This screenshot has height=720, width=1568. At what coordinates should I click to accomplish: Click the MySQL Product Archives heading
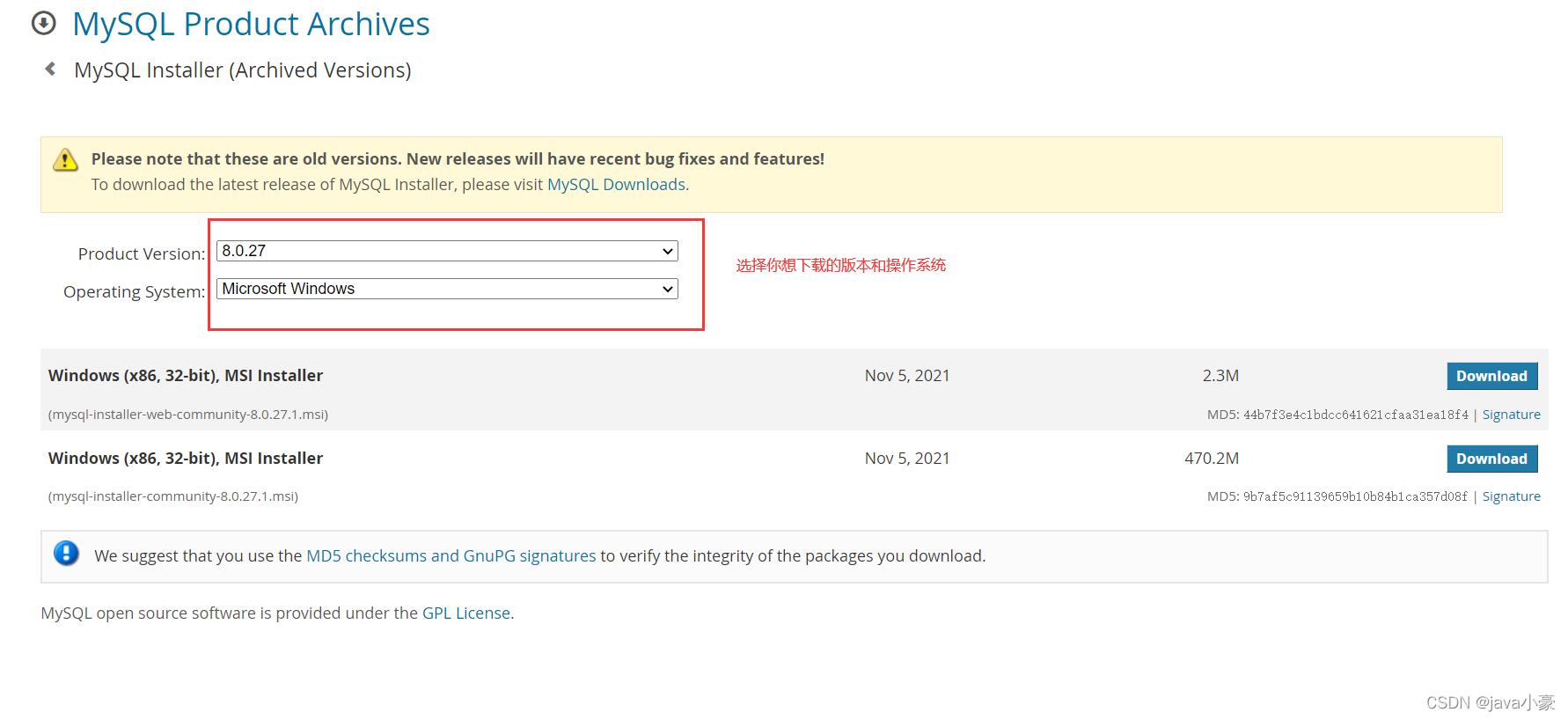tap(251, 24)
